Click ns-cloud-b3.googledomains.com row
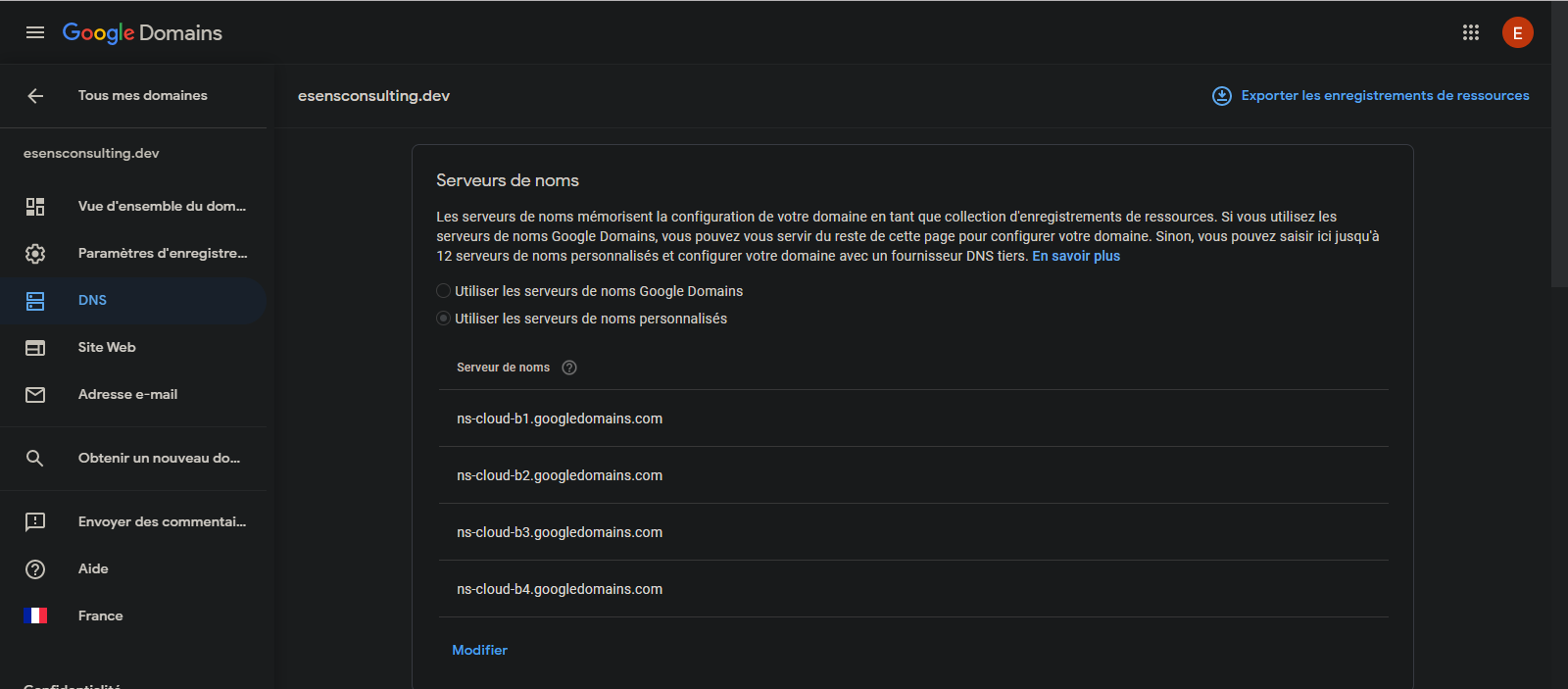1568x689 pixels. tap(913, 532)
